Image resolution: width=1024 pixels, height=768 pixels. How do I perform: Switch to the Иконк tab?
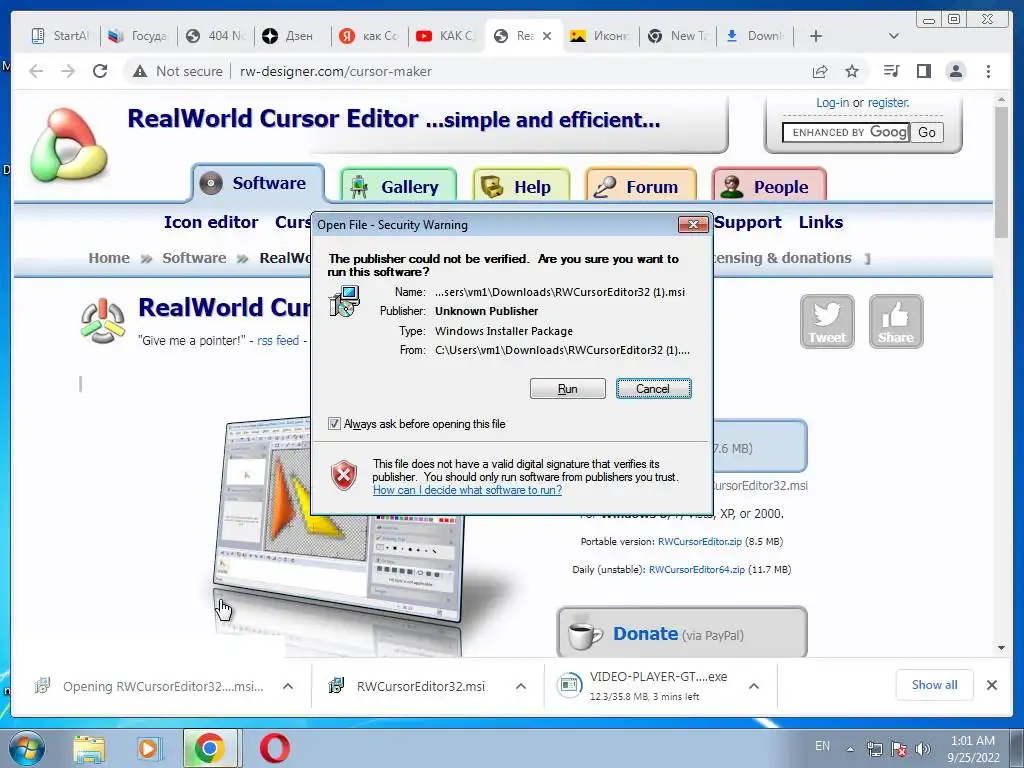point(600,36)
